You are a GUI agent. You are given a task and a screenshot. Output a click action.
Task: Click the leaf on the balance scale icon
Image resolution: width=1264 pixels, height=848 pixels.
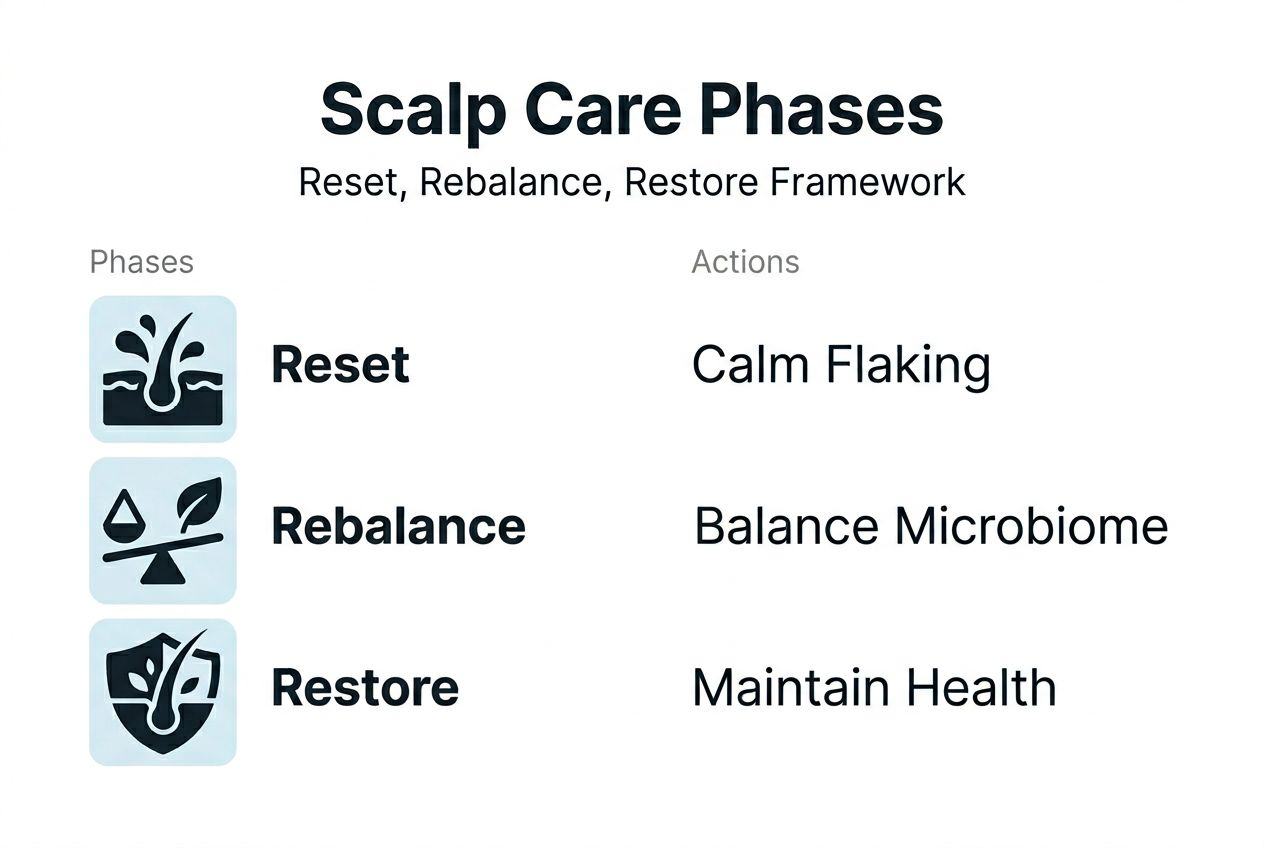(x=197, y=503)
